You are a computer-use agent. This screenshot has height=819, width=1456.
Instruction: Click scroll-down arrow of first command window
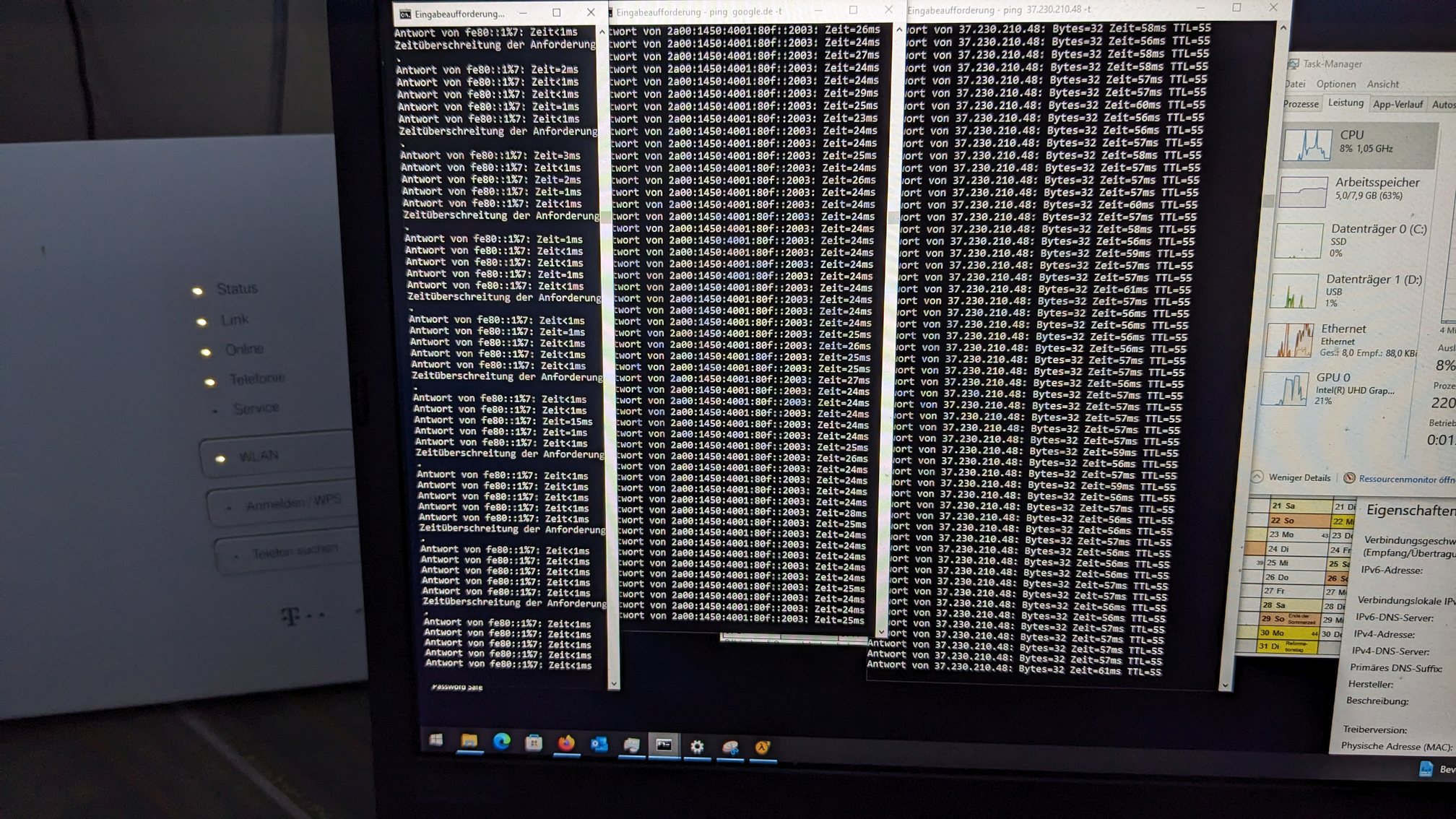pyautogui.click(x=614, y=683)
